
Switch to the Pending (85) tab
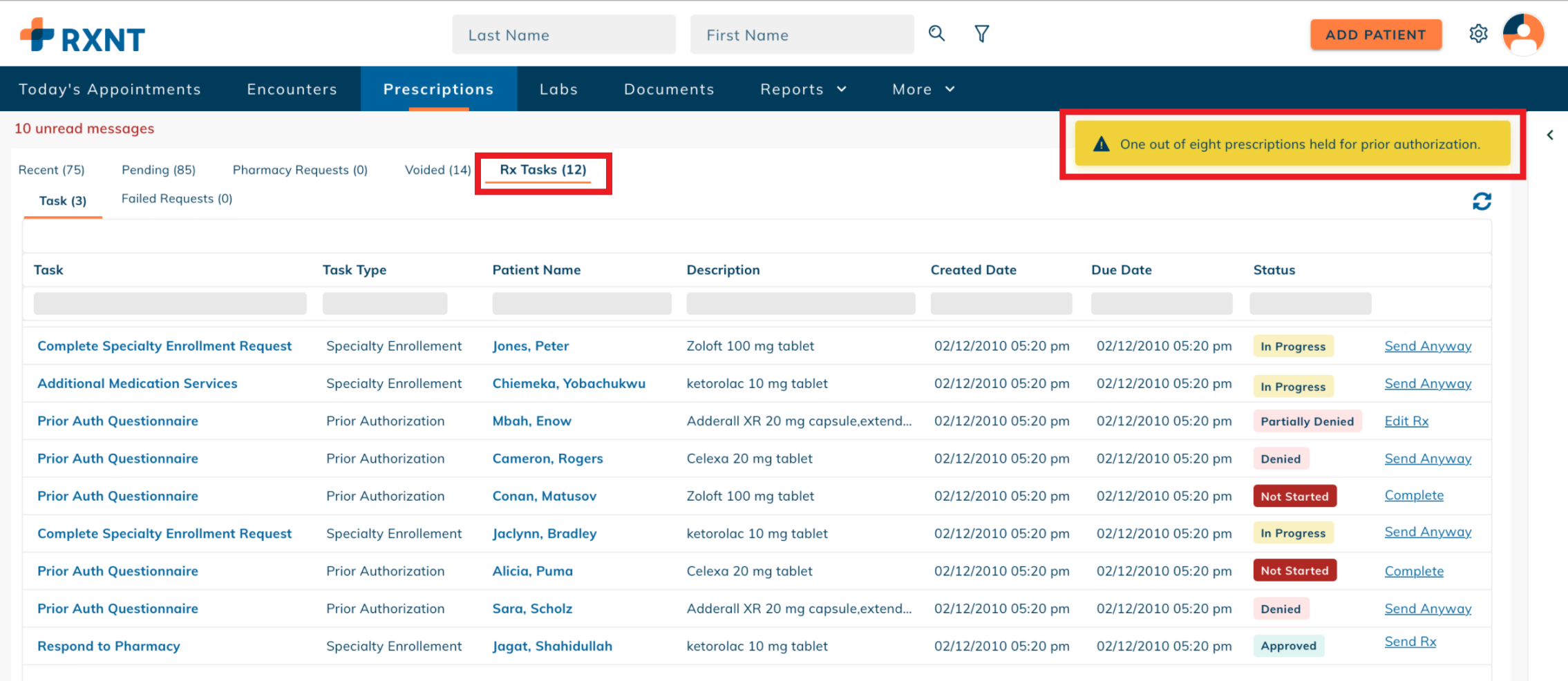click(x=158, y=169)
